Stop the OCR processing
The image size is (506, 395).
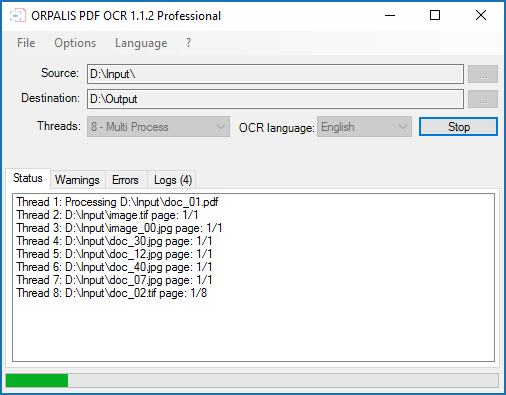(458, 127)
